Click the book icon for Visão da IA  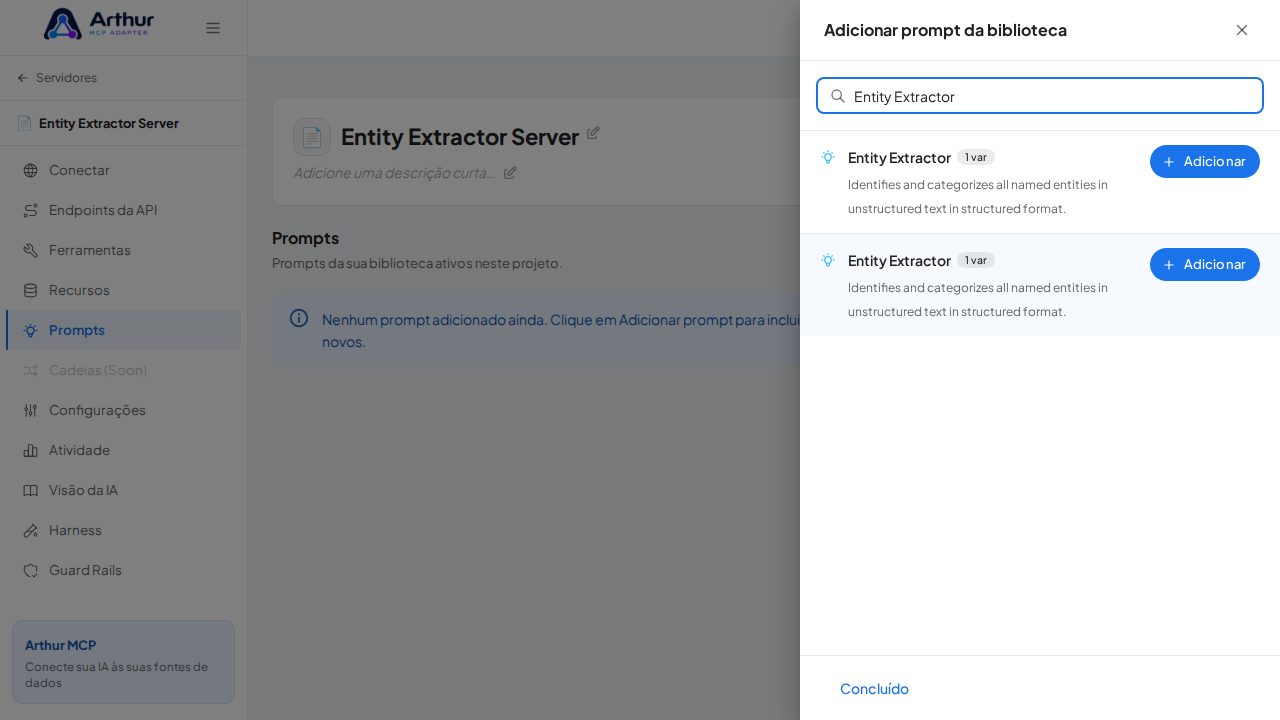[x=30, y=490]
